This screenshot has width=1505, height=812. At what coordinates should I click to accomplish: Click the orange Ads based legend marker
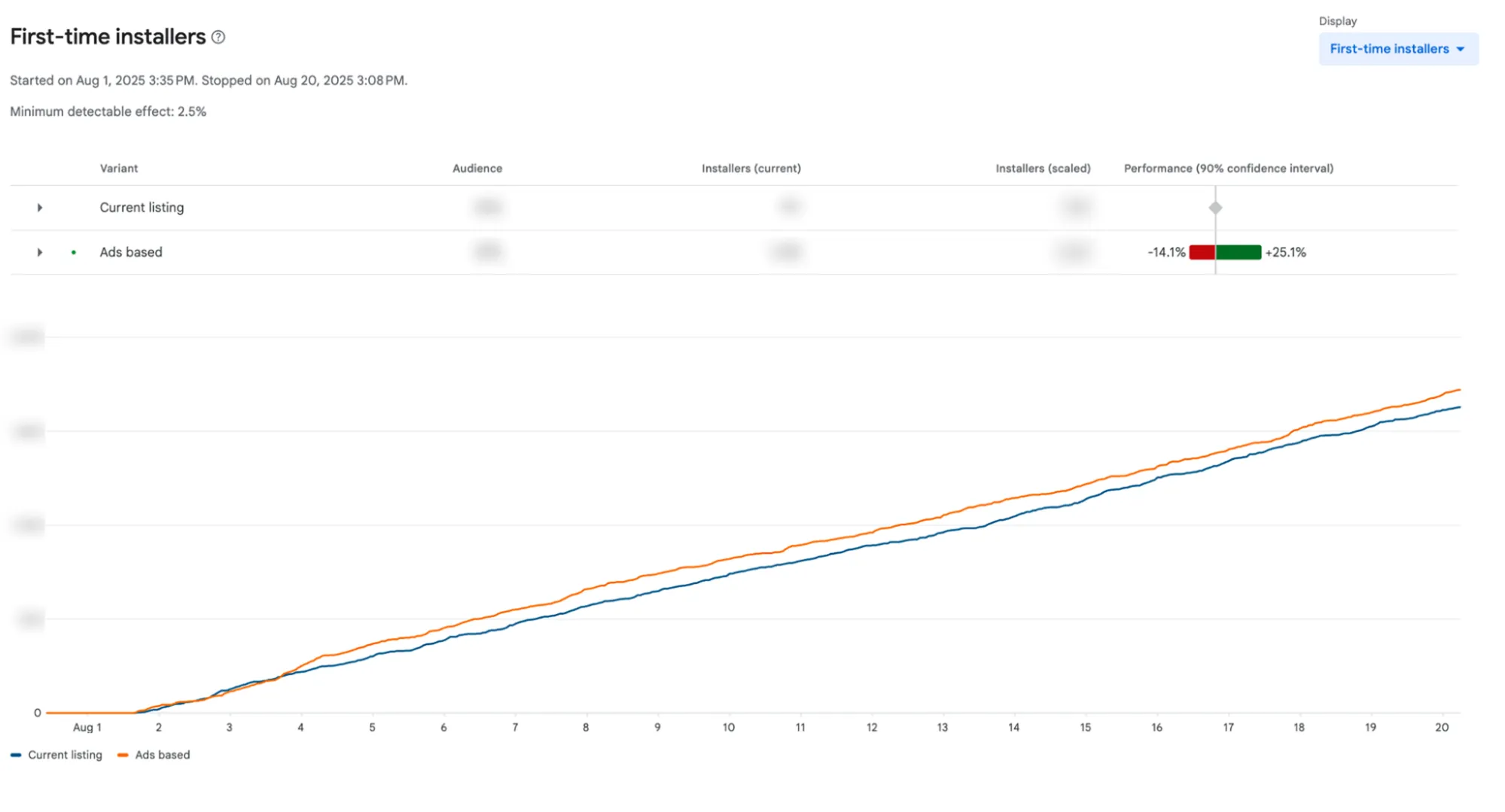tap(123, 755)
